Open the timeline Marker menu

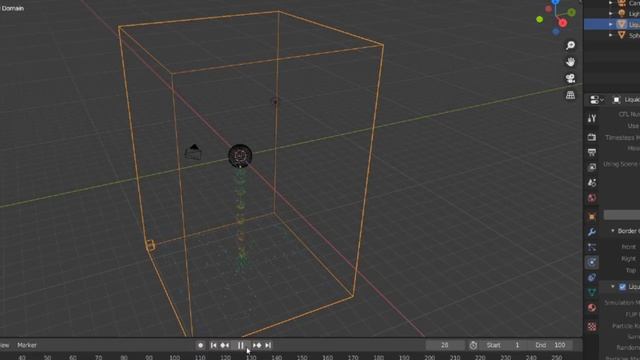[27, 345]
